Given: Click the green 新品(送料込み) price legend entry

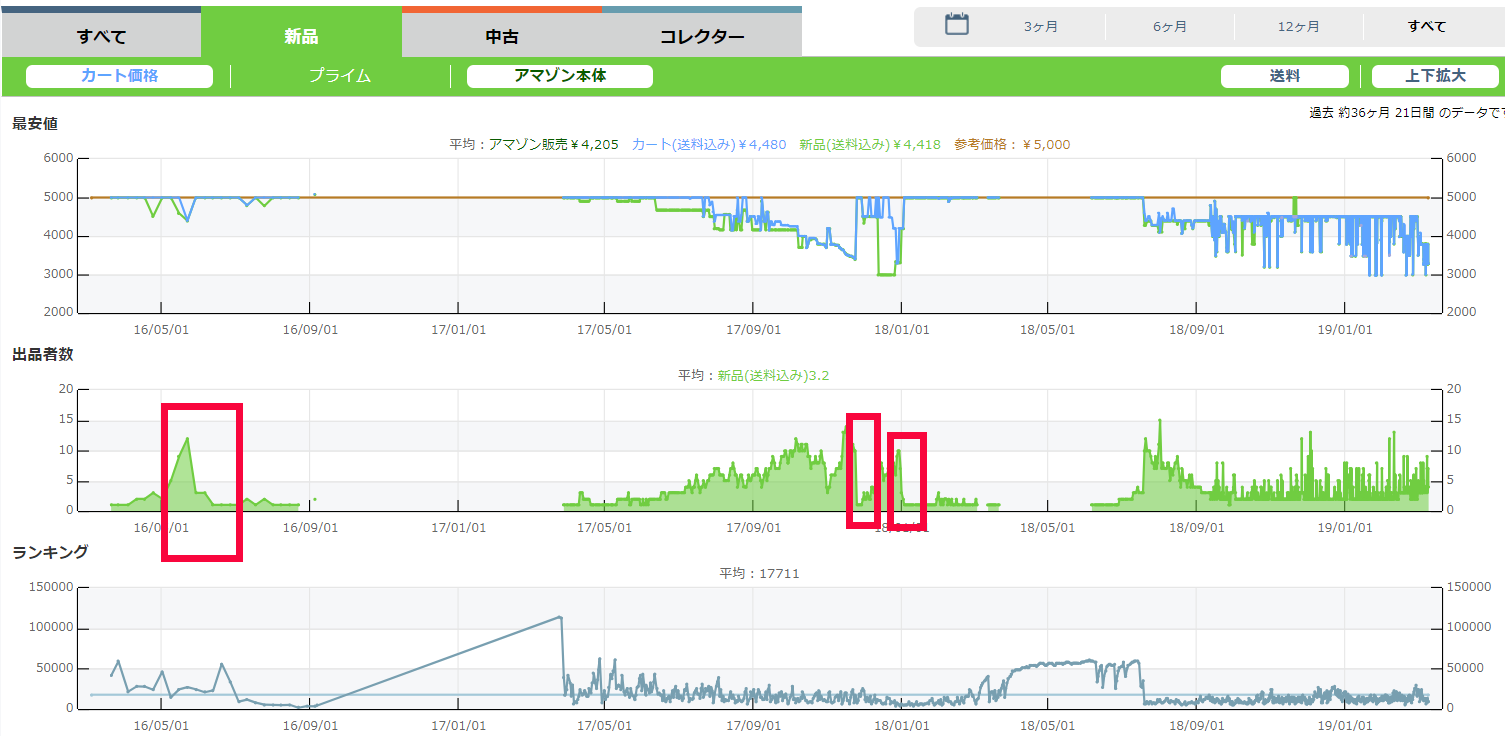Looking at the screenshot, I should (869, 145).
